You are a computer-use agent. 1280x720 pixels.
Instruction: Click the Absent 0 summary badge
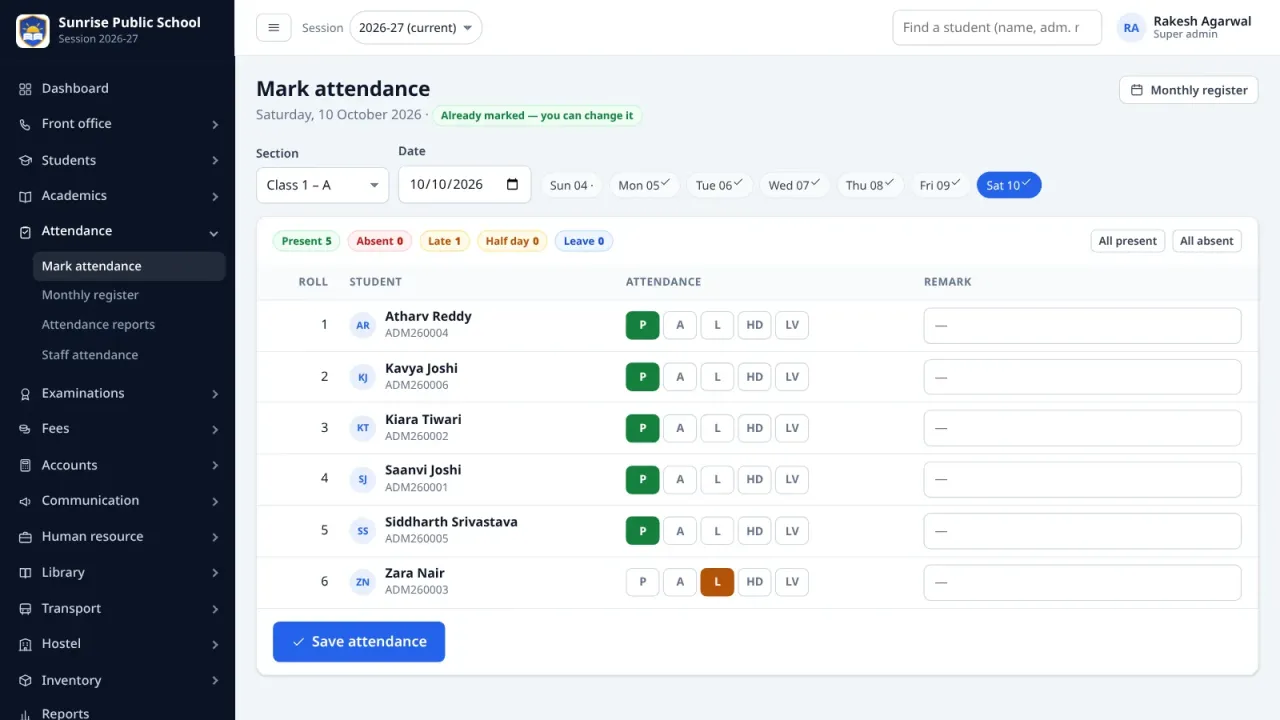[379, 241]
